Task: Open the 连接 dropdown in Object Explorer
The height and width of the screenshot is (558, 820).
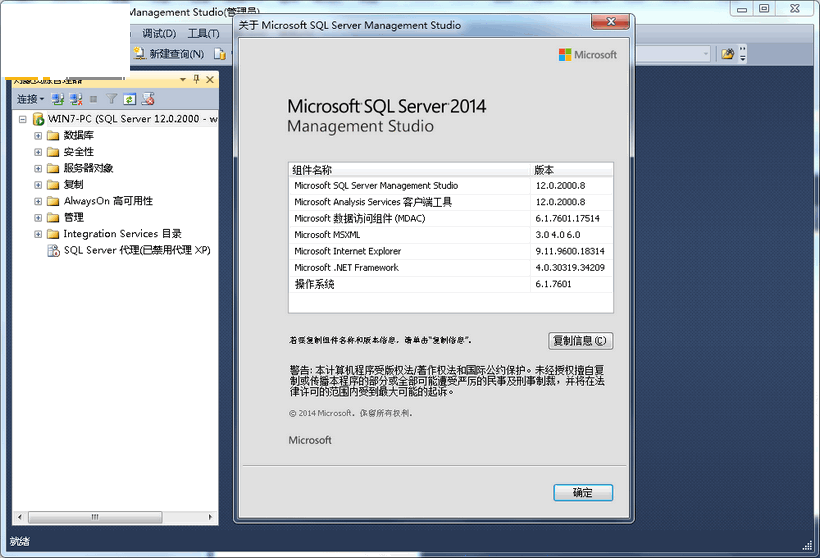Action: (30, 99)
